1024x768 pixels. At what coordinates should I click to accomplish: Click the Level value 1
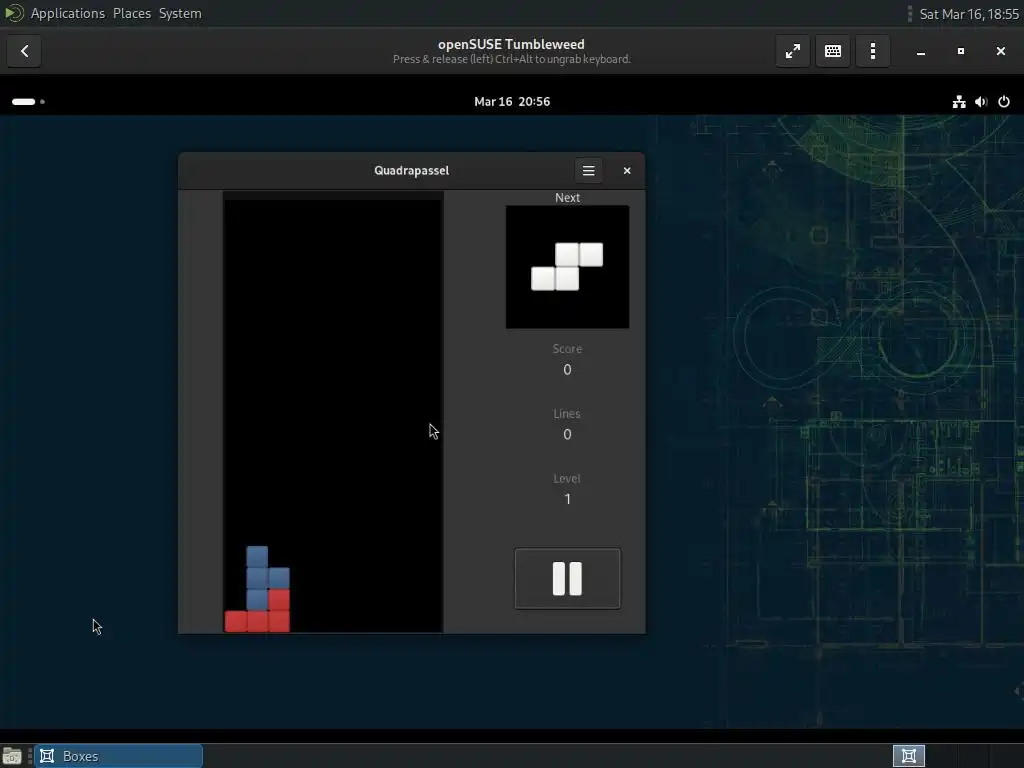568,499
